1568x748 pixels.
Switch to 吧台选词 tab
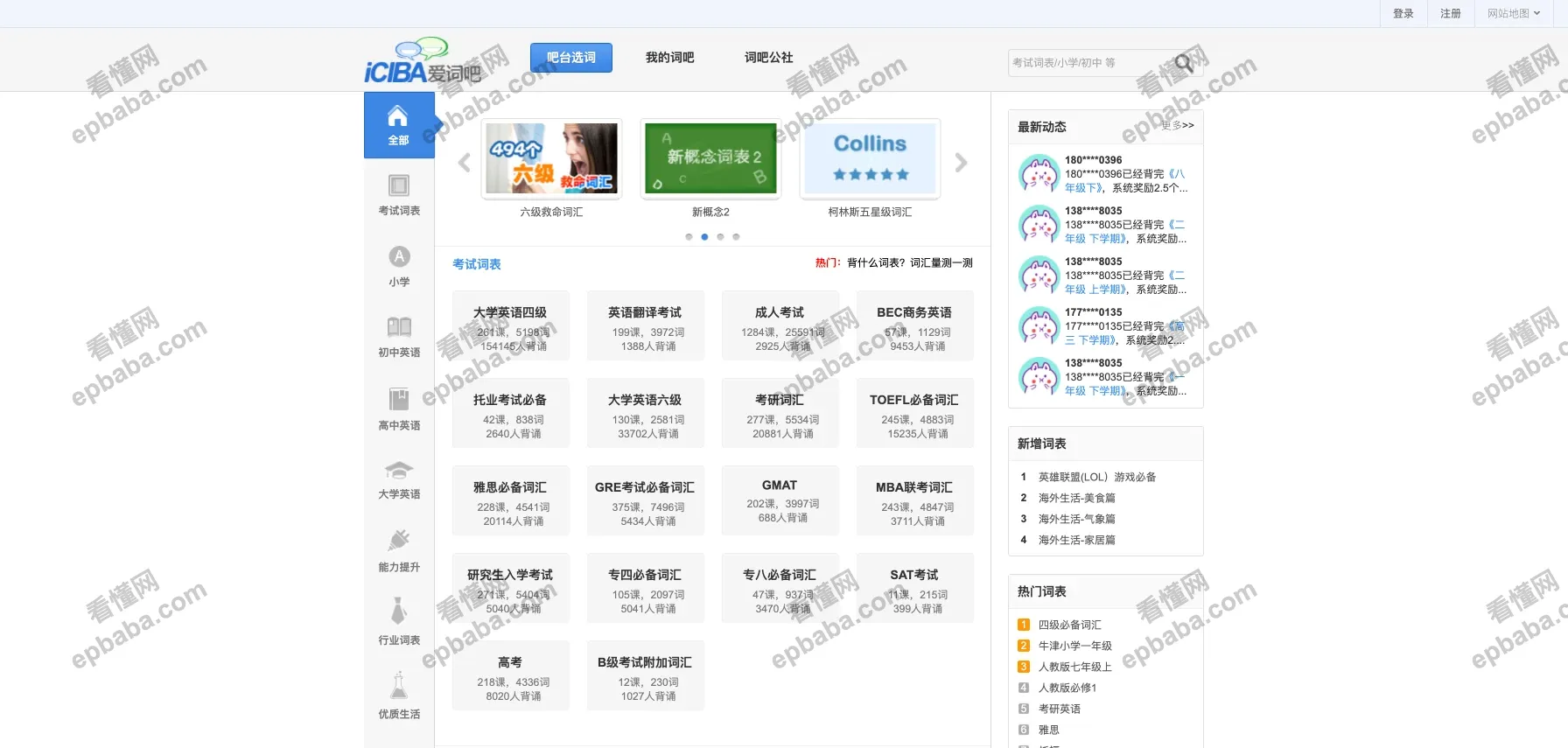click(571, 58)
